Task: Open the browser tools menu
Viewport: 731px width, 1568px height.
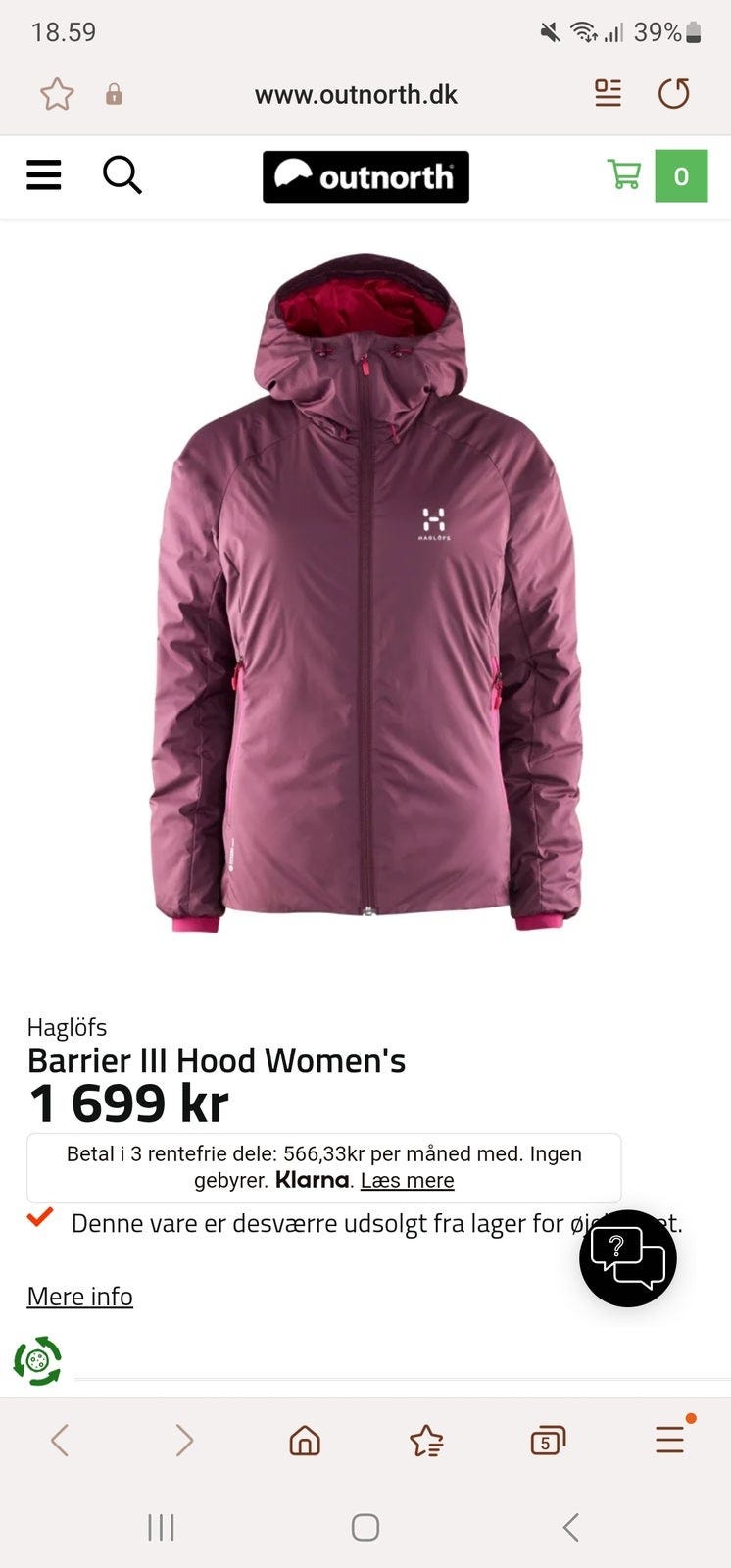Action: [x=671, y=1439]
